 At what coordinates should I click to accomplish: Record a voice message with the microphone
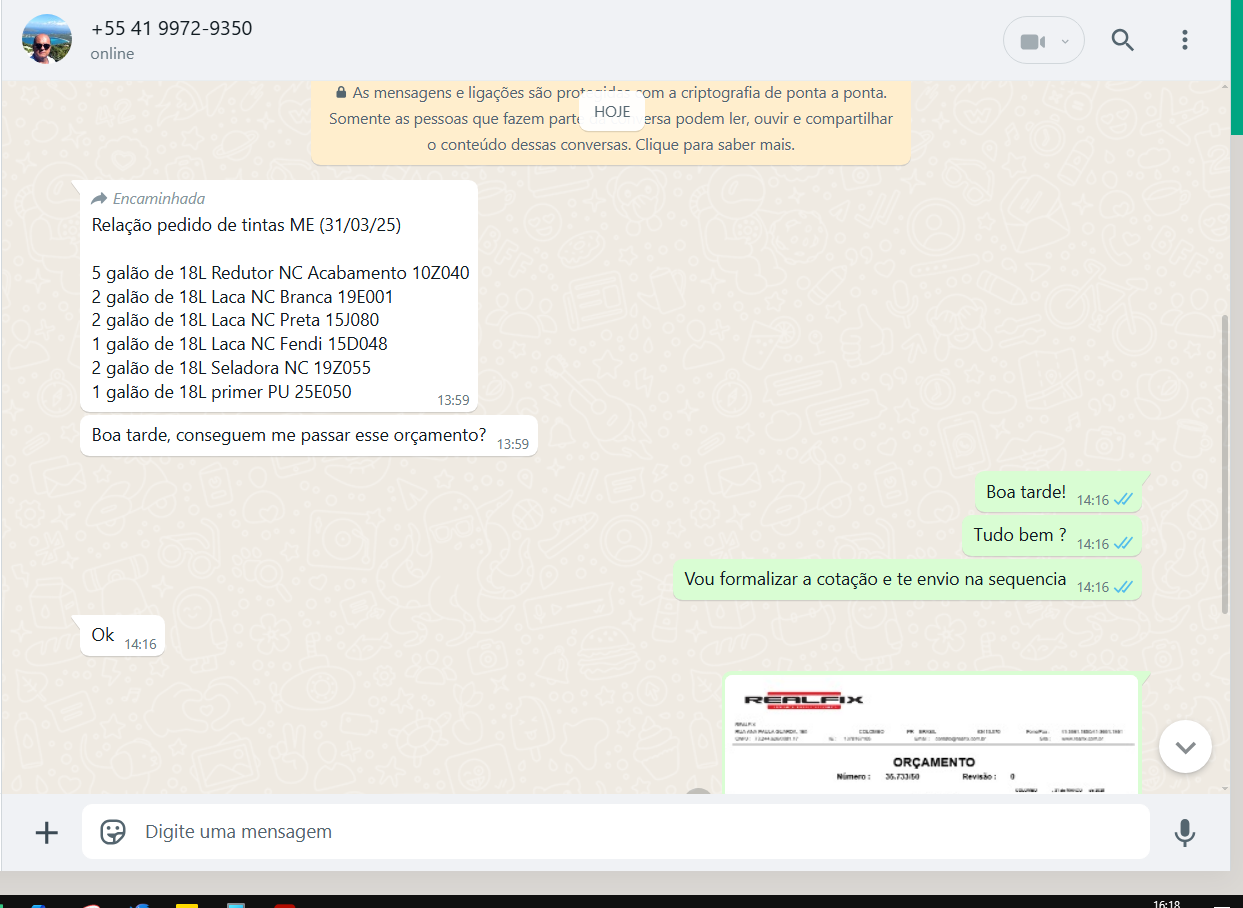[x=1185, y=832]
